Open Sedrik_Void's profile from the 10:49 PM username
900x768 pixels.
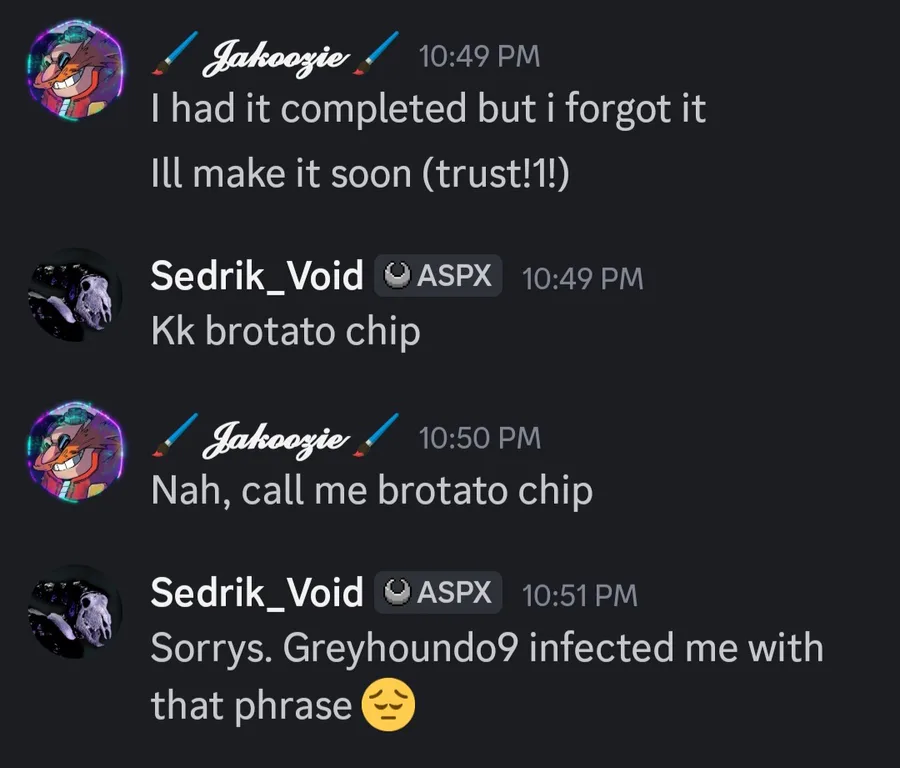click(x=256, y=275)
